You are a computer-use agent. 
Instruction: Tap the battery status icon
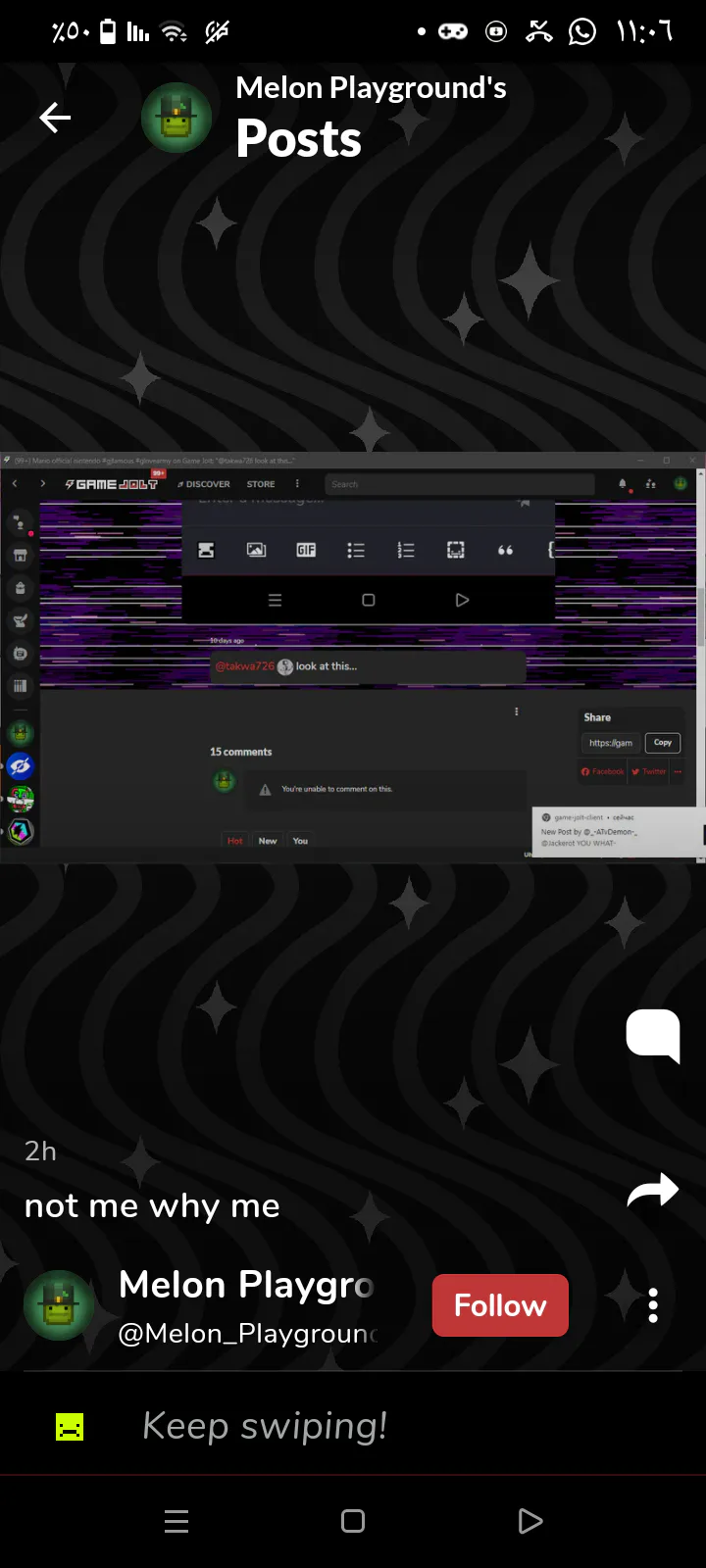(x=108, y=31)
